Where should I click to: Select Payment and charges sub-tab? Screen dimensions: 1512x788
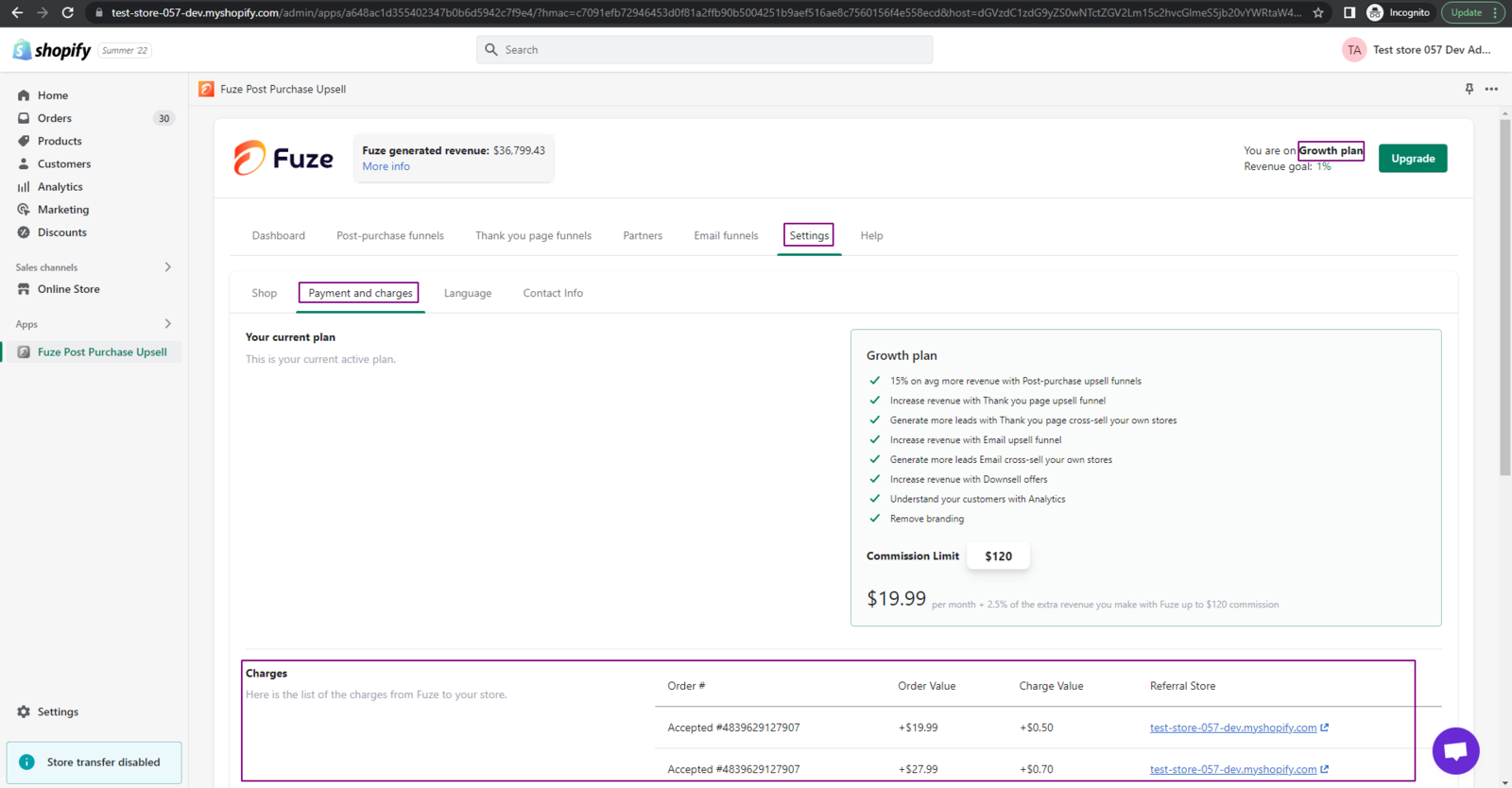(x=360, y=294)
